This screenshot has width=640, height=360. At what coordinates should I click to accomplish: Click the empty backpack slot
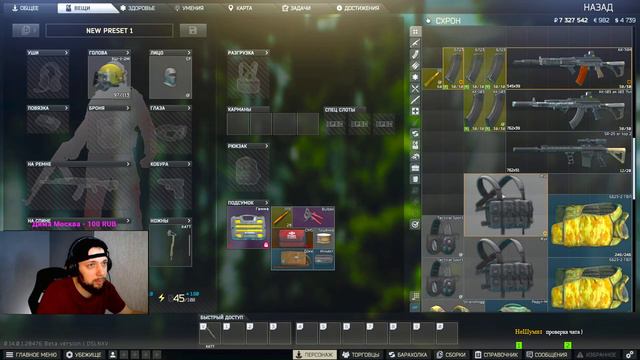pyautogui.click(x=248, y=171)
